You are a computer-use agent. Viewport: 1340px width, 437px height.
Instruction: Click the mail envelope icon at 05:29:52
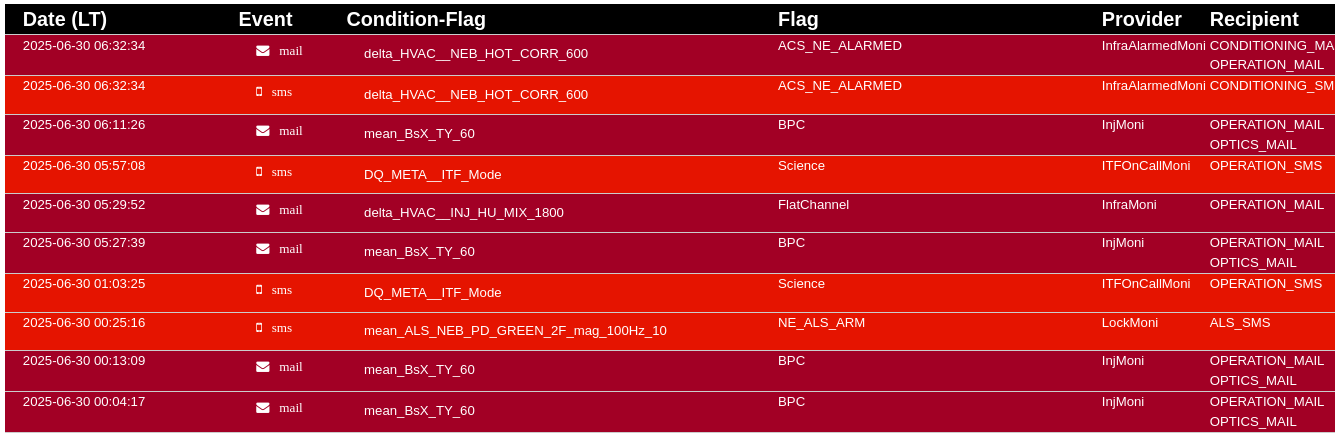(x=262, y=210)
